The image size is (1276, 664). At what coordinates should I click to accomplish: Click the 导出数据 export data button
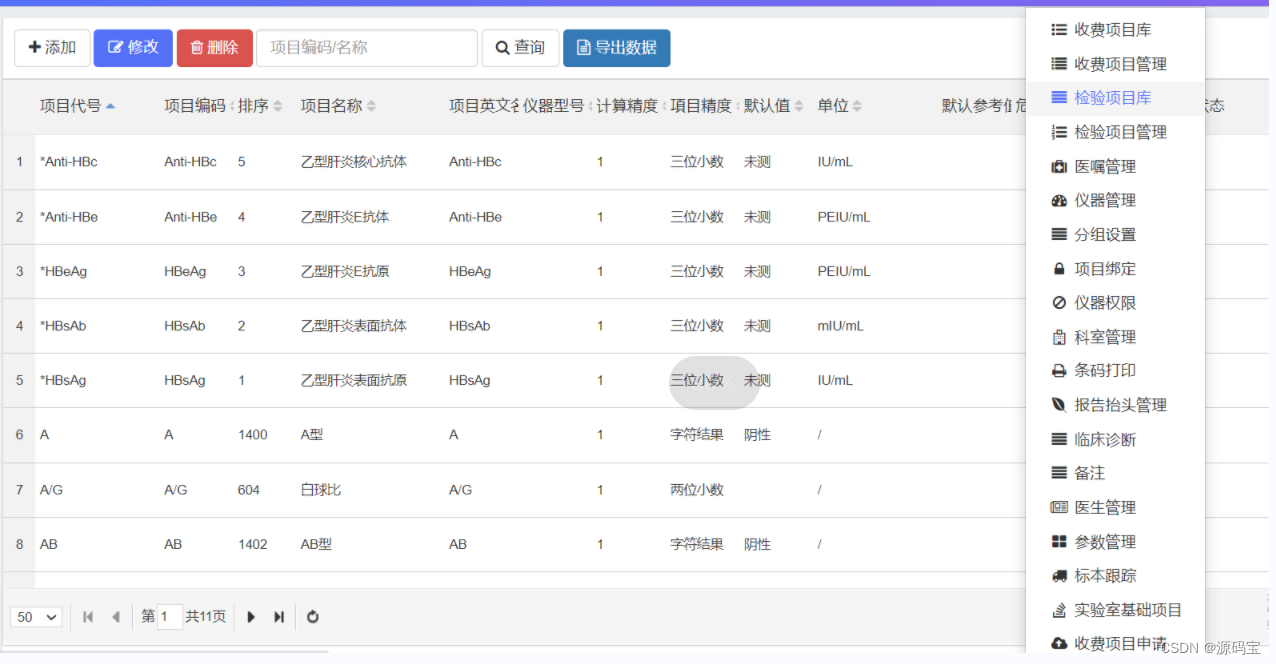point(616,47)
